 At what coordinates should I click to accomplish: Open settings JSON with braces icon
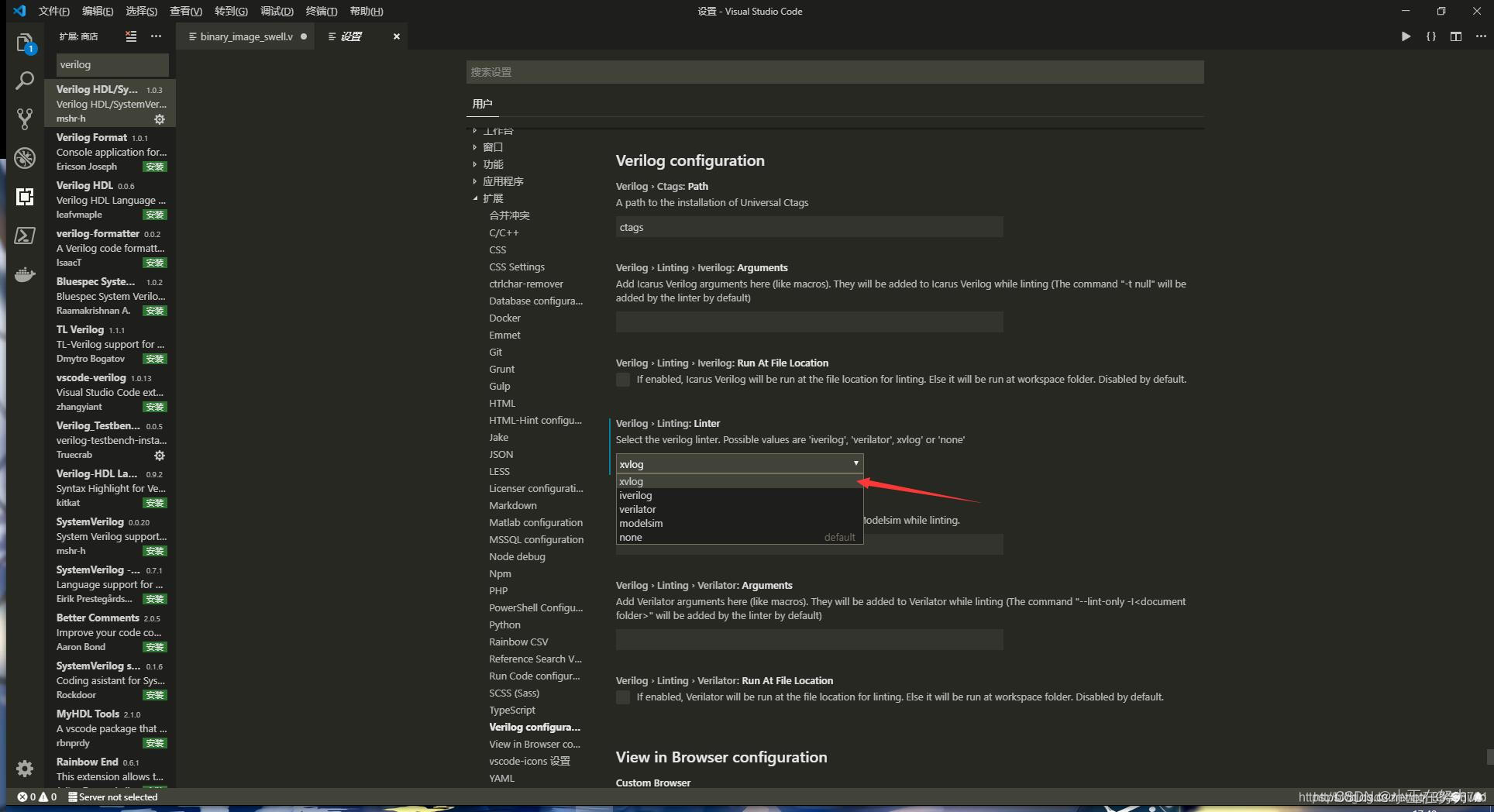(1431, 36)
